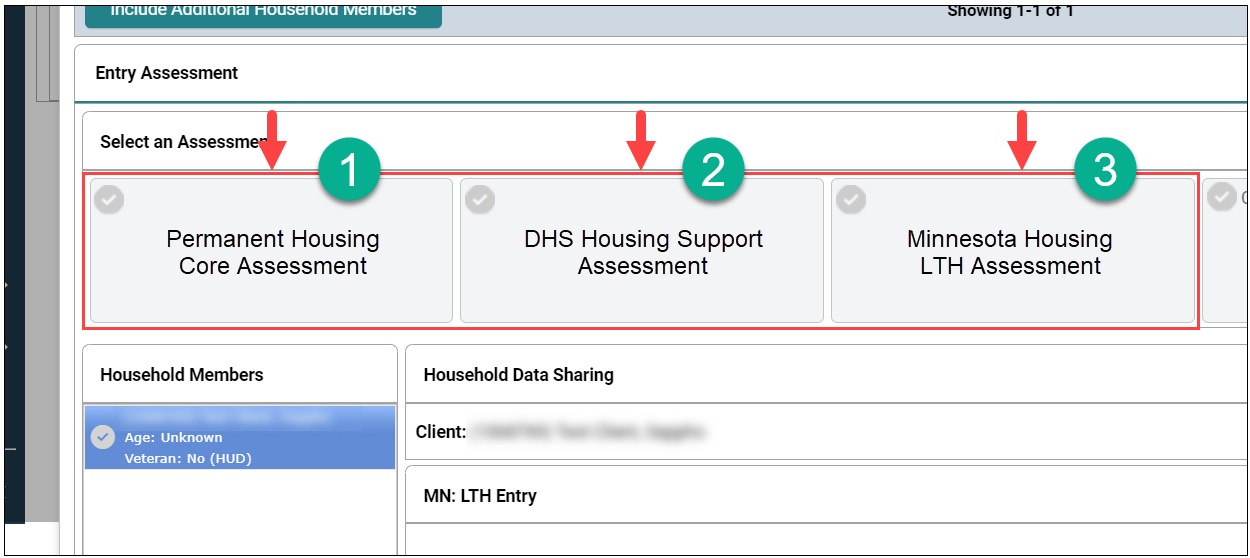Screen dimensions: 1250x558
Task: Click 'Veteran: No (HUD)' text
Action: click(x=188, y=458)
